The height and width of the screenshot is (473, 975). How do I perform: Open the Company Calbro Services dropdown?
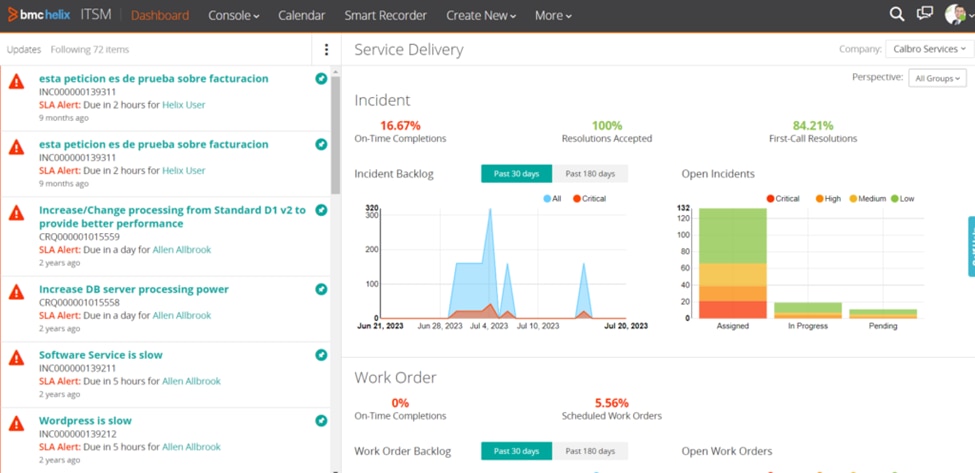(927, 49)
